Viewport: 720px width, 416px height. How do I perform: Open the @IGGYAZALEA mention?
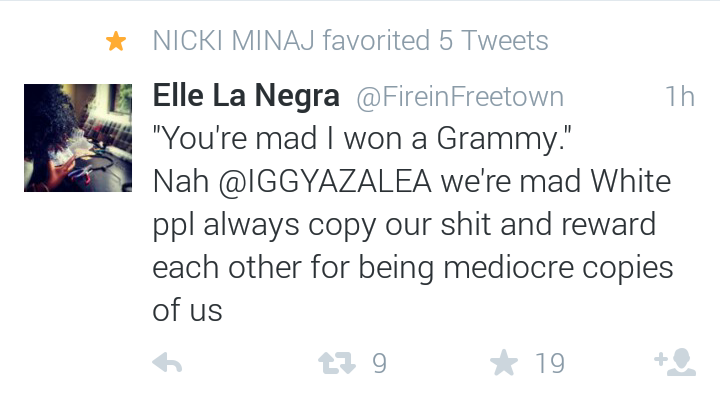click(x=325, y=181)
